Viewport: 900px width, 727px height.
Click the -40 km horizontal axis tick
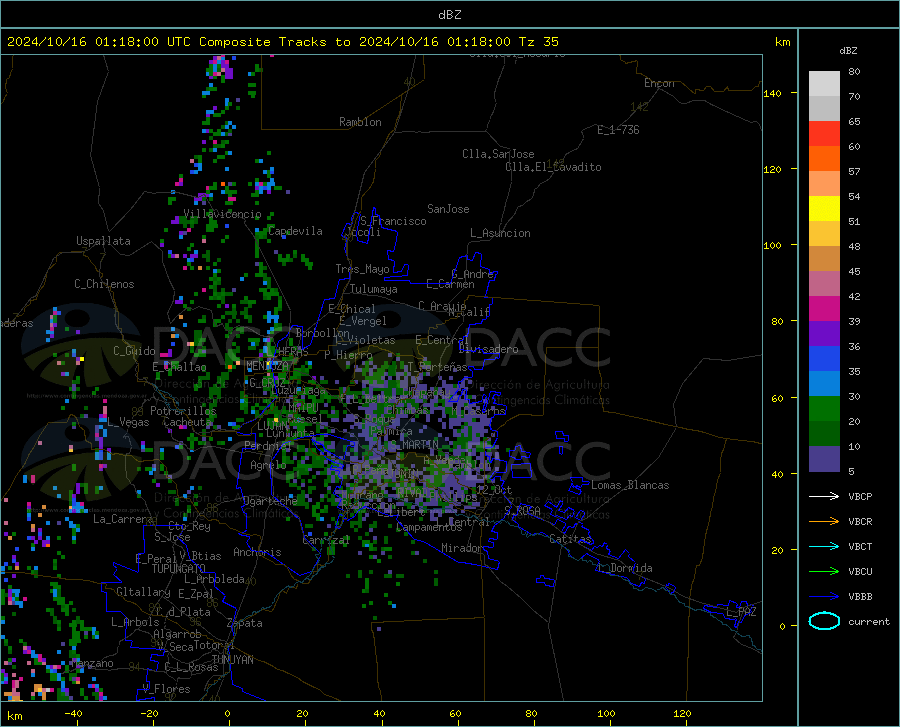[73, 714]
